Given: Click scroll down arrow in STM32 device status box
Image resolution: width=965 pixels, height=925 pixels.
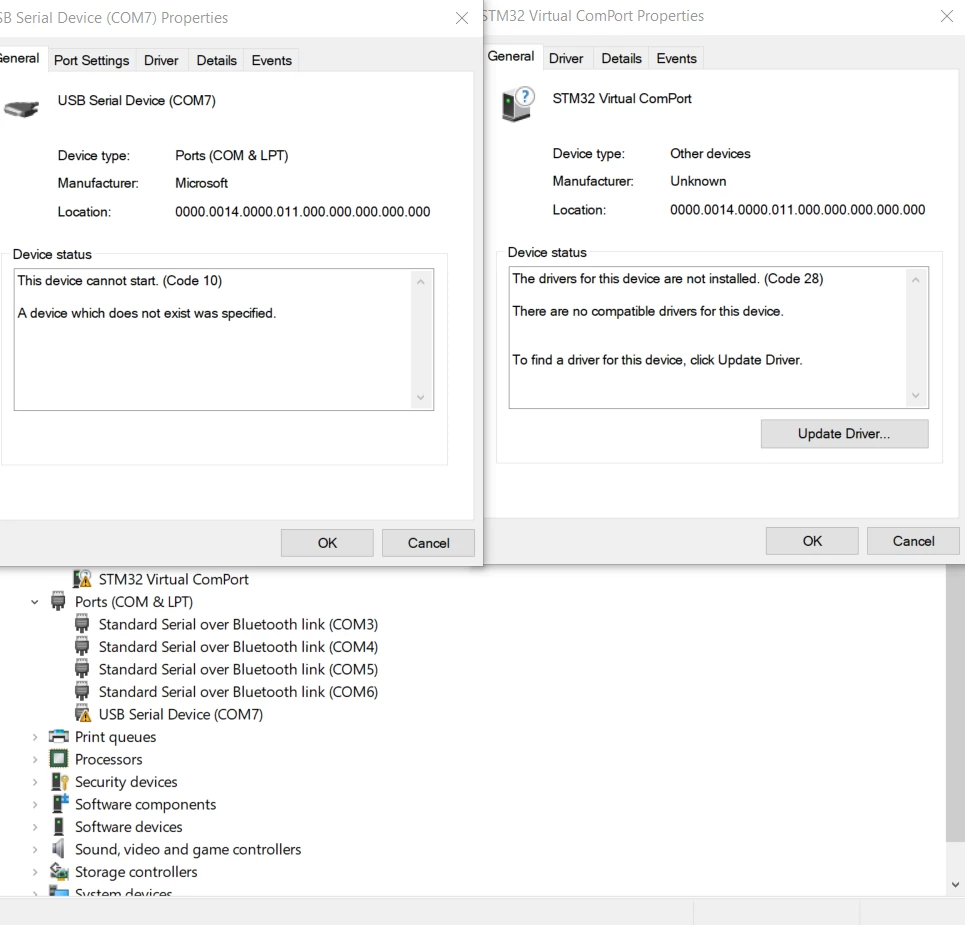Looking at the screenshot, I should click(916, 395).
